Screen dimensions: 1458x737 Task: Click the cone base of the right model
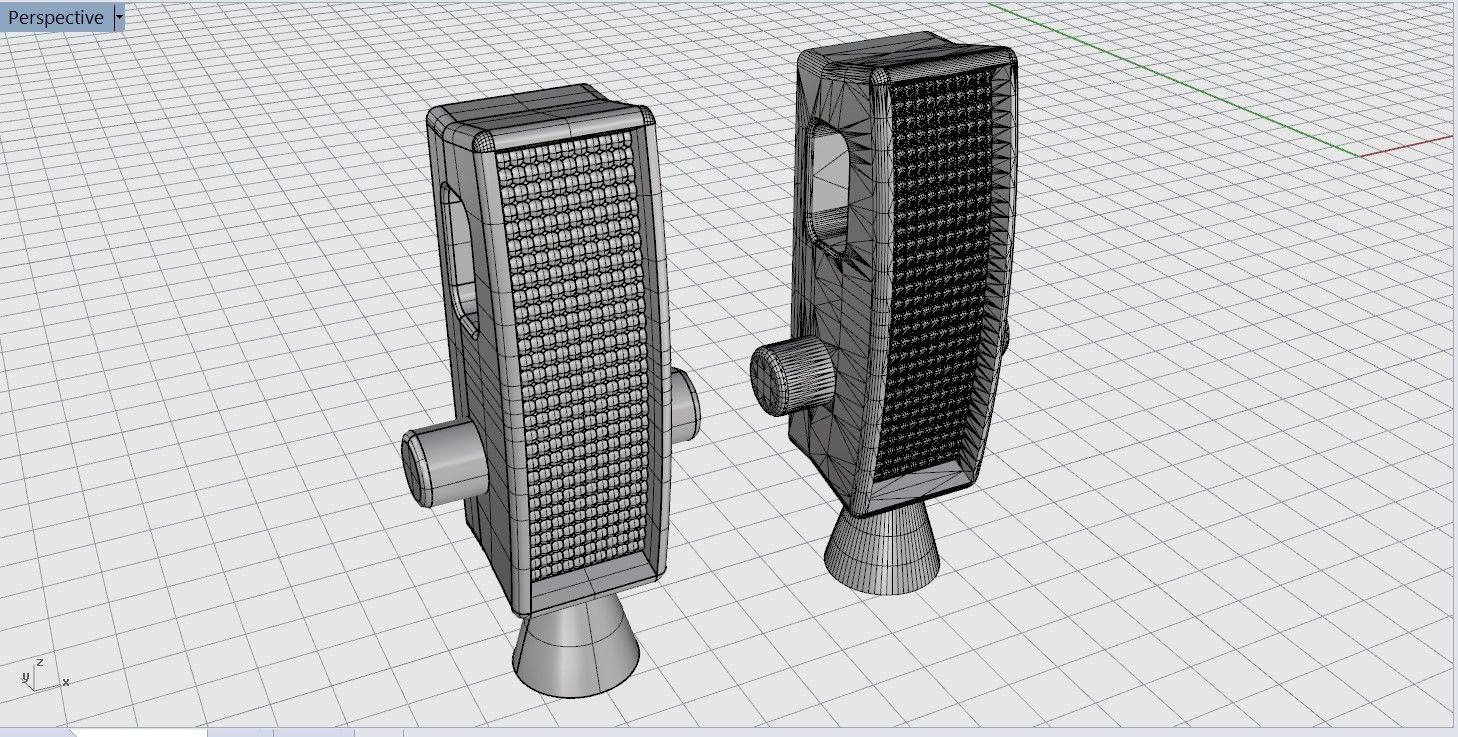coord(882,548)
